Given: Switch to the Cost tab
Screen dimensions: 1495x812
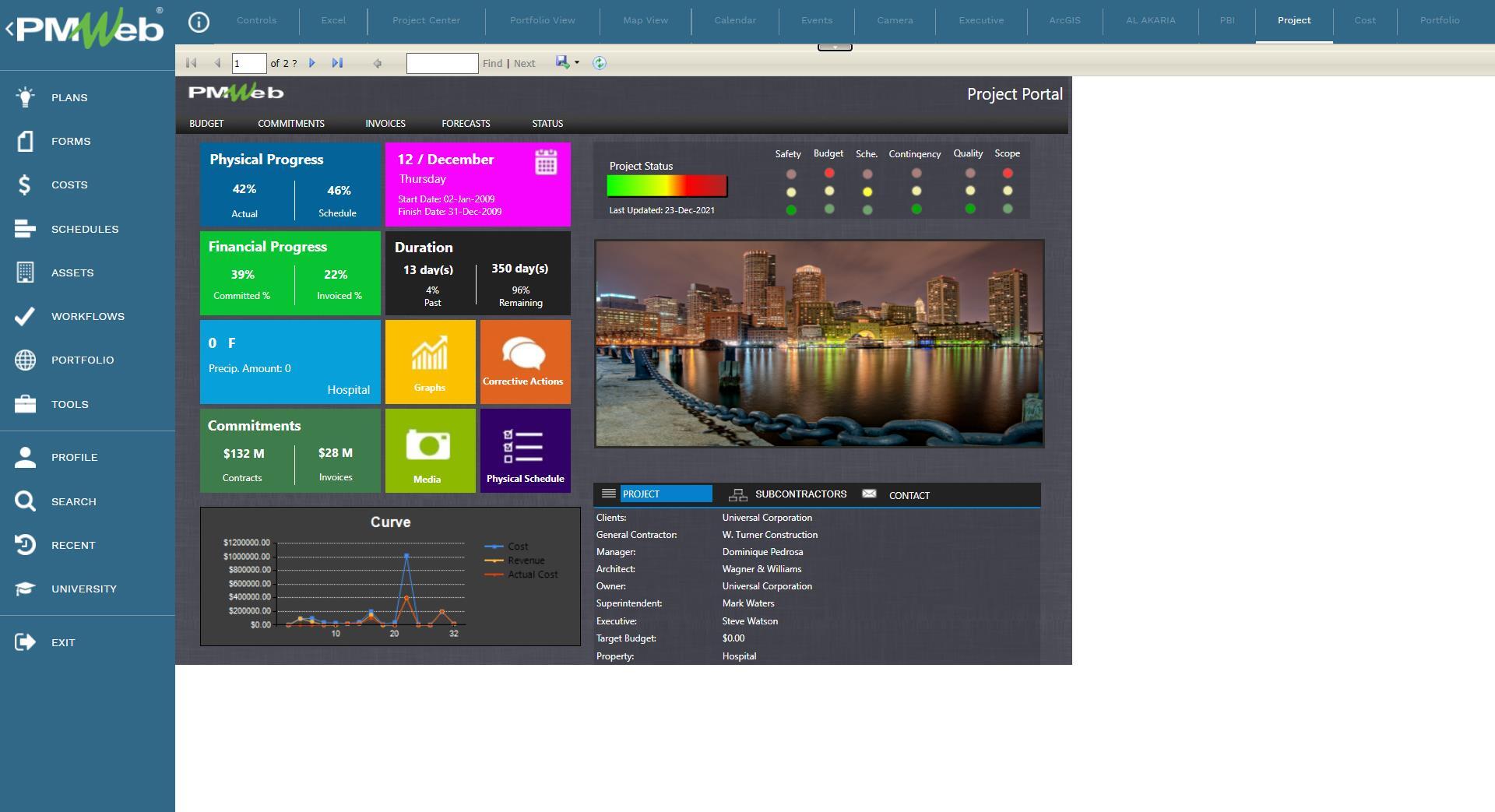Looking at the screenshot, I should click(1365, 20).
